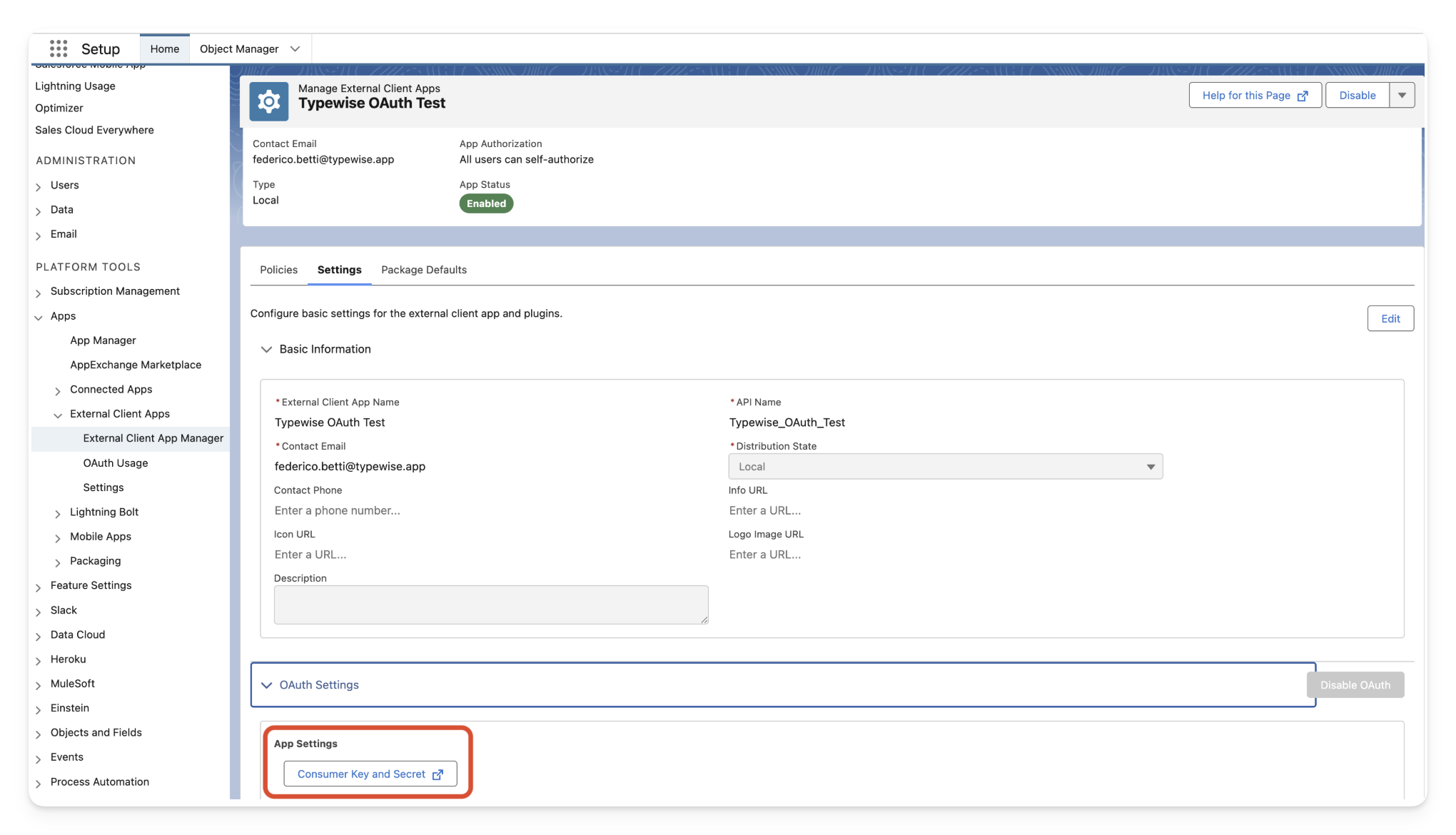Viewport: 1456px width, 835px height.
Task: Switch to the Package Defaults tab
Action: pyautogui.click(x=424, y=270)
